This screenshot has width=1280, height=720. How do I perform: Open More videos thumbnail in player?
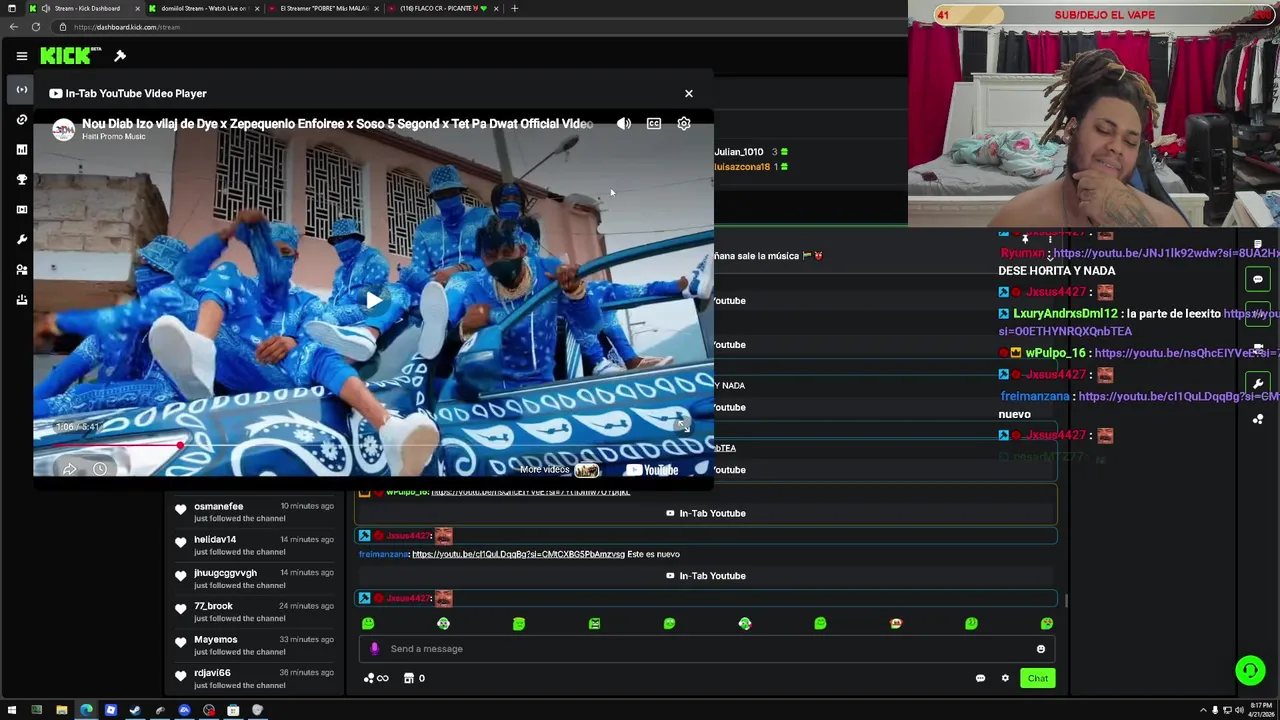[586, 470]
